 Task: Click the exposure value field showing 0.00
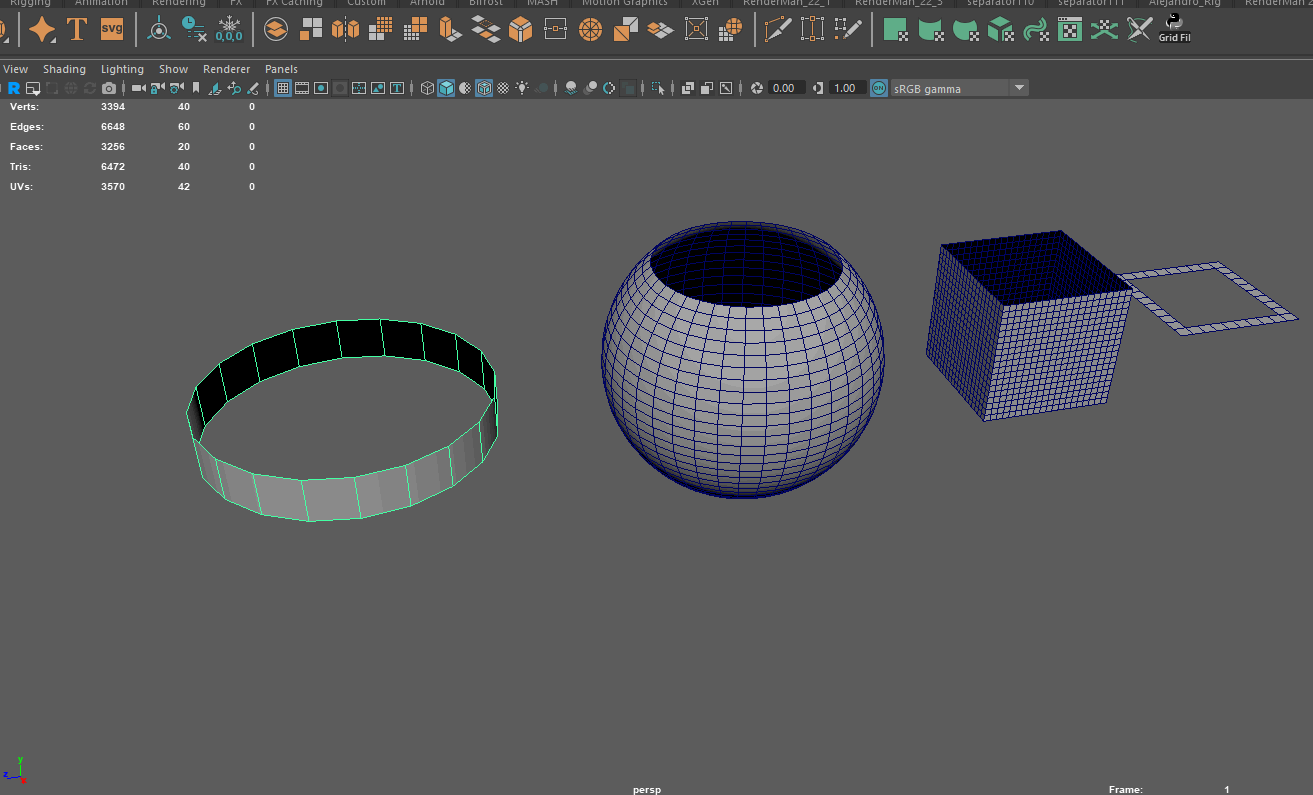point(784,88)
